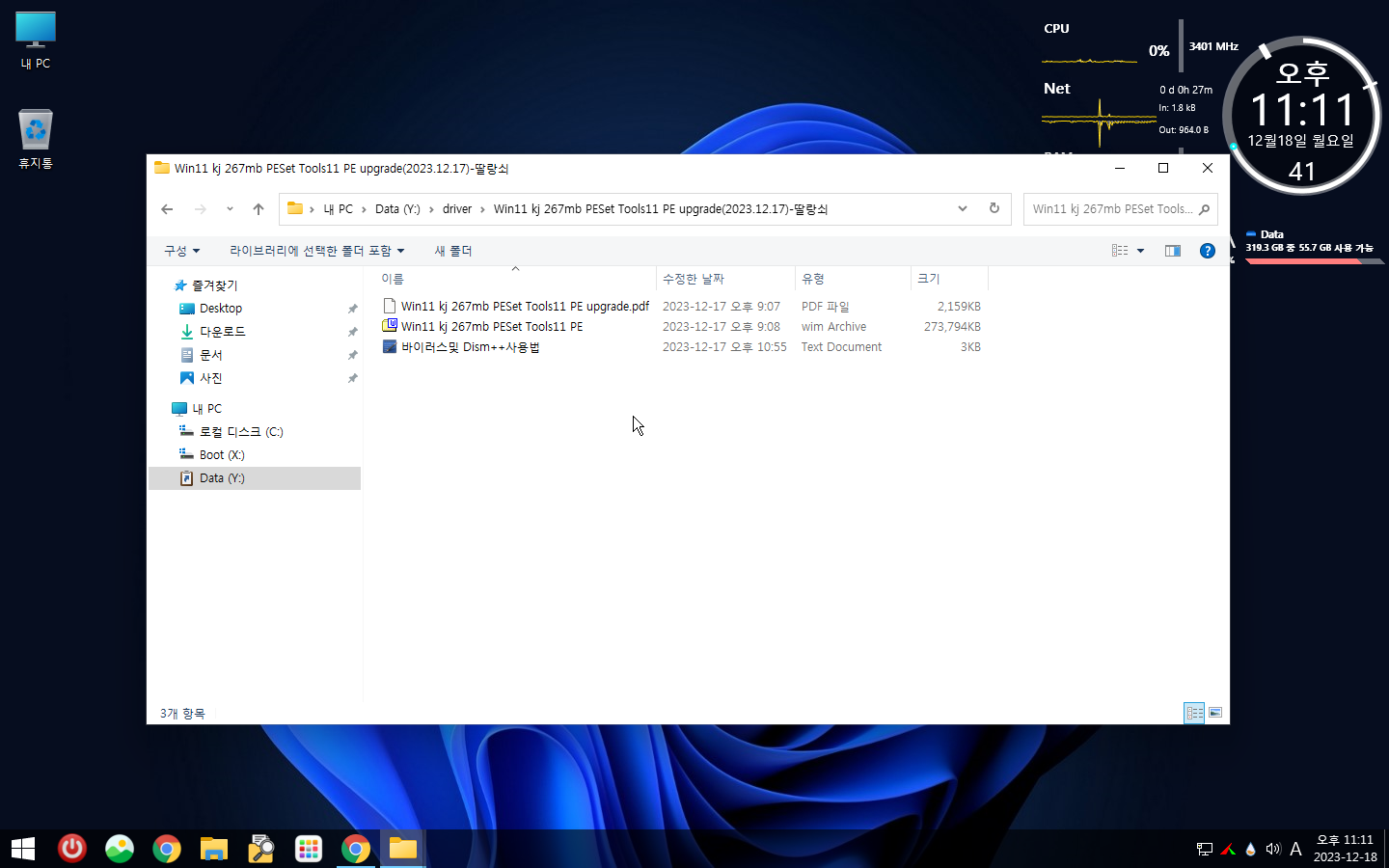Sort by the 수정한 날짜 column header
Viewport: 1389px width, 868px height.
point(725,279)
